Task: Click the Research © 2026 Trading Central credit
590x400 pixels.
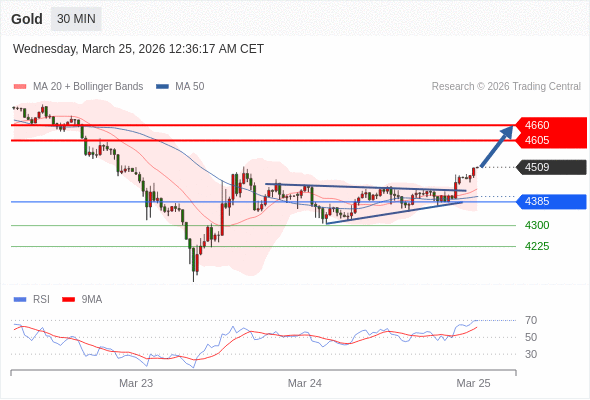Action: (506, 87)
